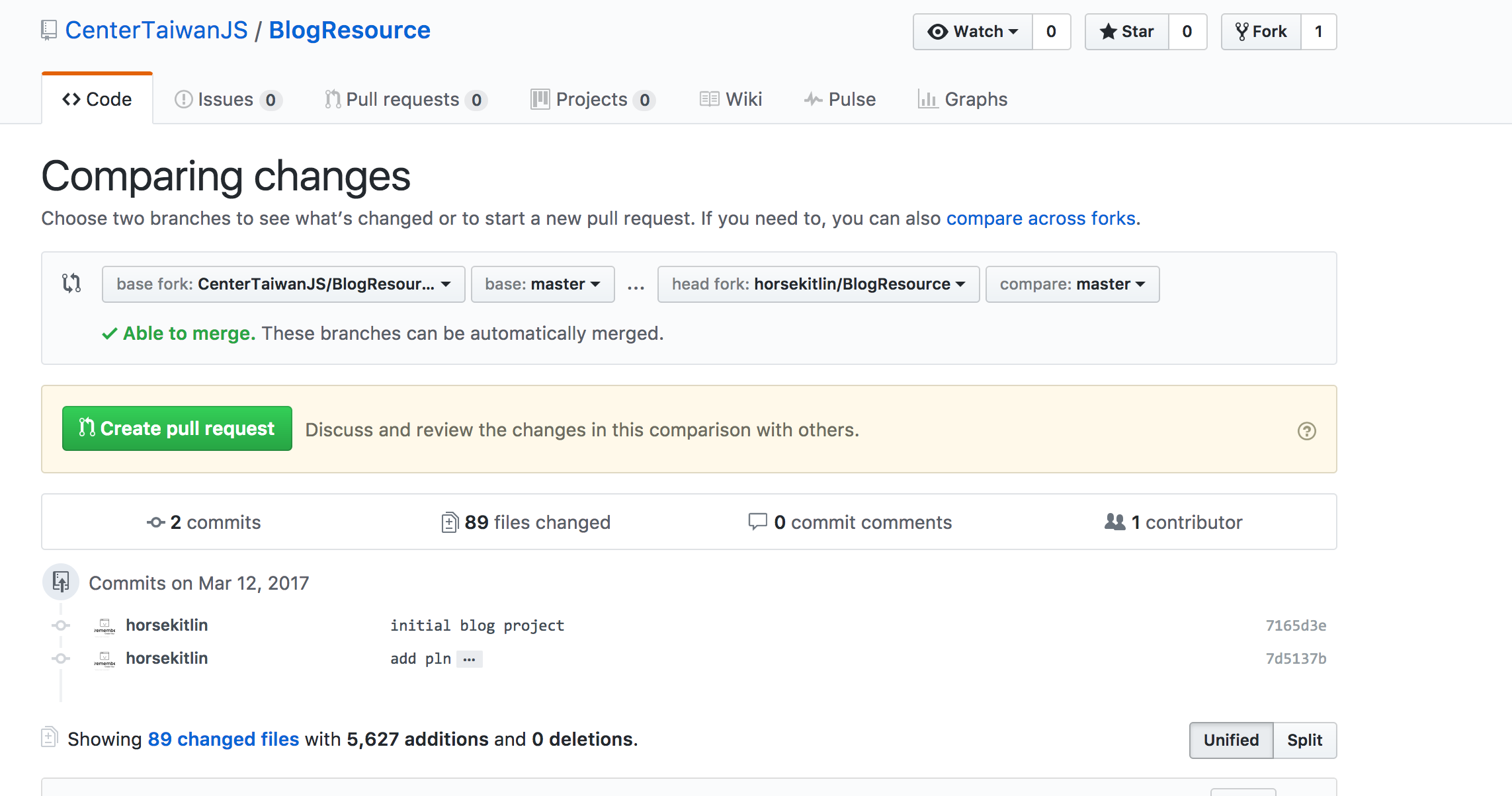
Task: Open the base fork dropdown
Action: (x=283, y=284)
